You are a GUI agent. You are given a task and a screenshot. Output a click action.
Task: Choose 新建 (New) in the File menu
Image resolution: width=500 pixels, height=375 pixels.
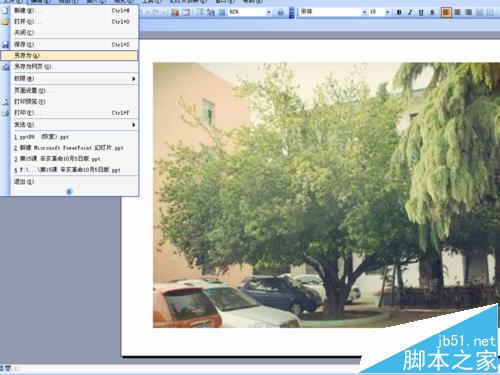pos(69,10)
